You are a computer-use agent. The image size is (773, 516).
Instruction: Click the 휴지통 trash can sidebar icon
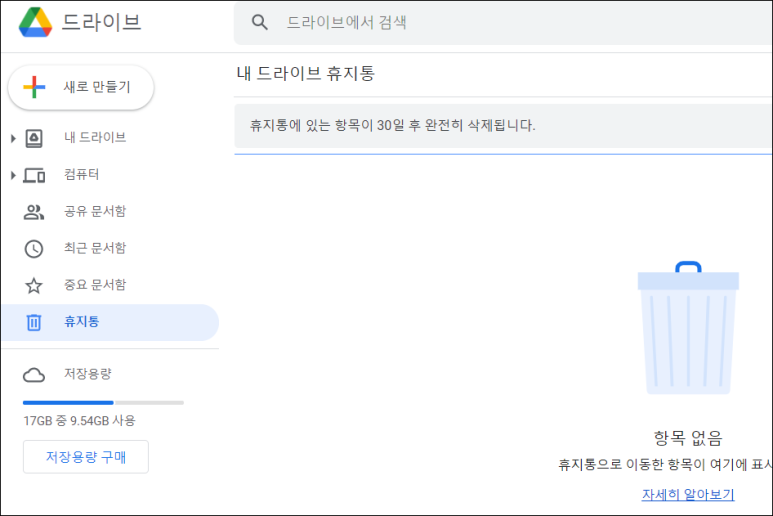tap(34, 322)
